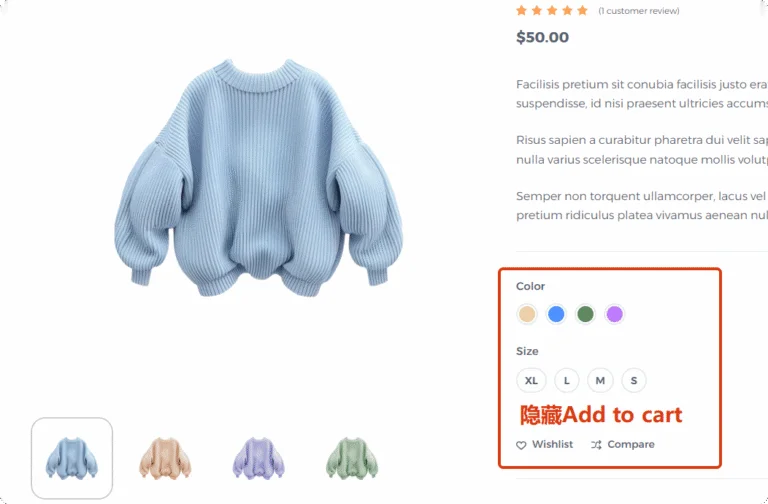Open the blue sweater thumbnail

click(x=72, y=458)
